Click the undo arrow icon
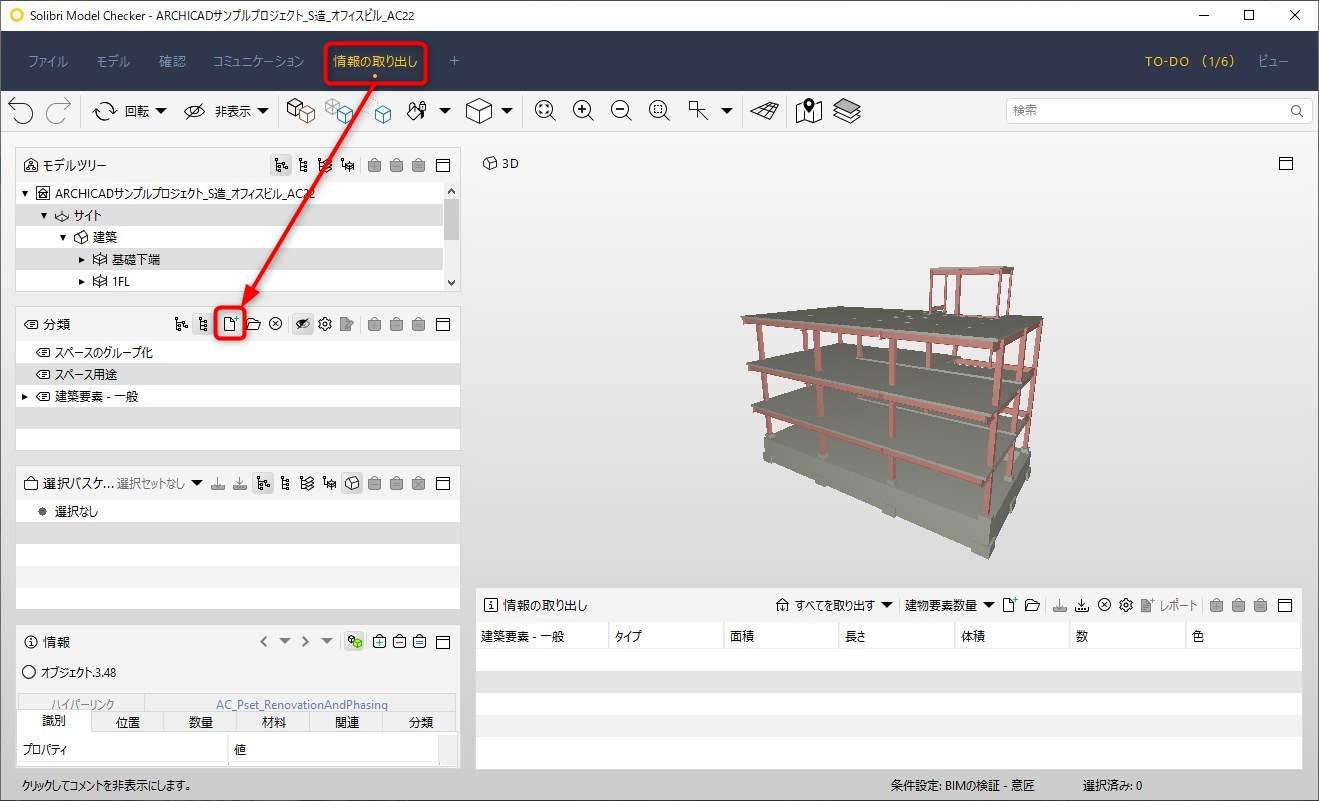1319x801 pixels. click(21, 111)
